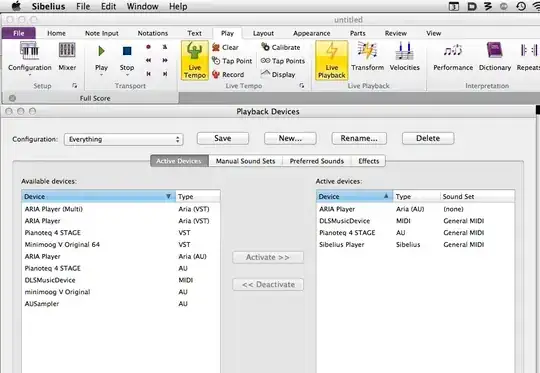Screen dimensions: 540x373
Task: Click the Clear live tempo icon
Action: pyautogui.click(x=216, y=47)
